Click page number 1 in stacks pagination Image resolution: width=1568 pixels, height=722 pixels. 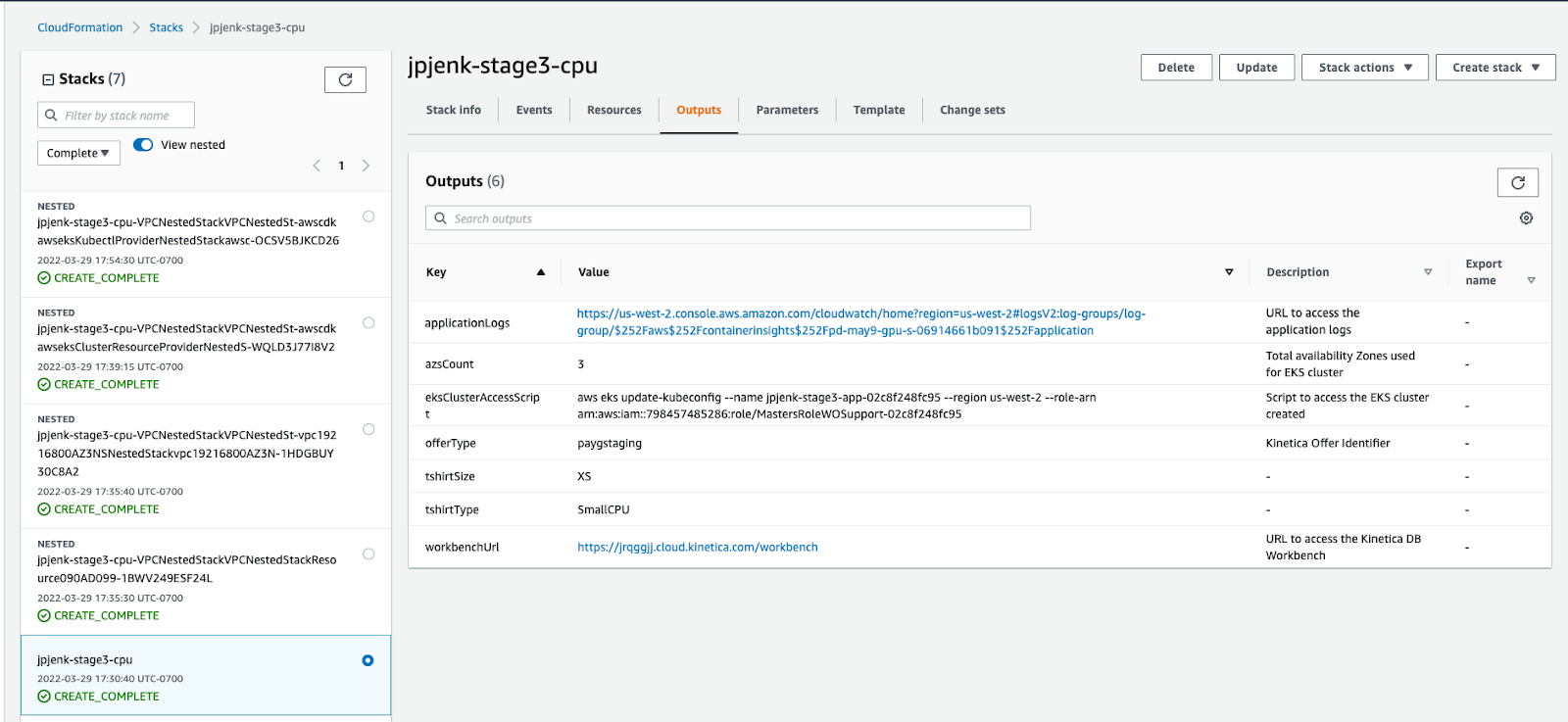click(x=341, y=166)
